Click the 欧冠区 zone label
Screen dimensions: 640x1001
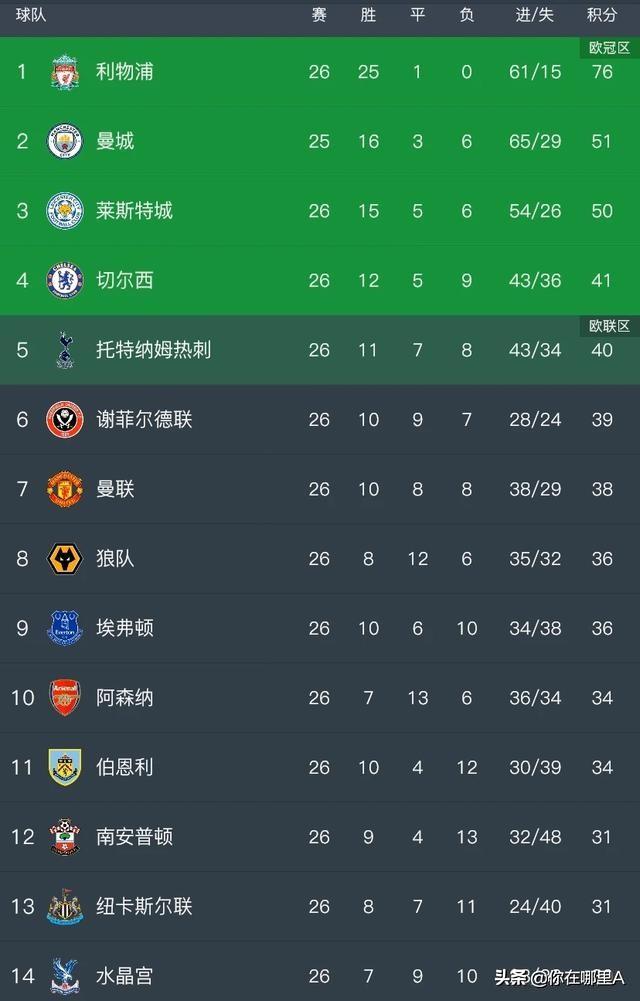(x=609, y=48)
